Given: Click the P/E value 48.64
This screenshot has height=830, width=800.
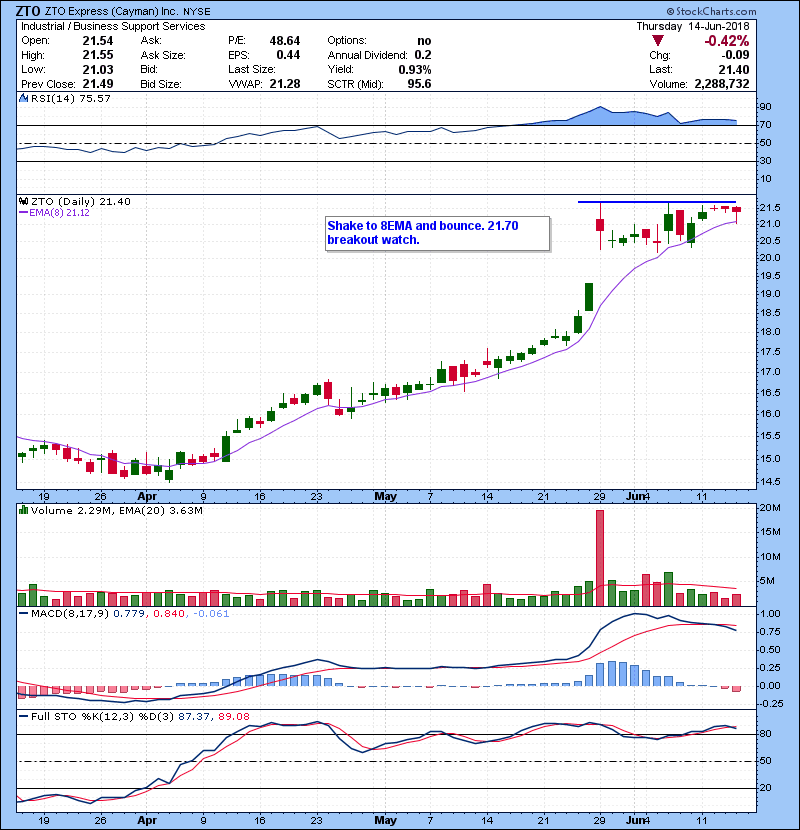Looking at the screenshot, I should 285,41.
